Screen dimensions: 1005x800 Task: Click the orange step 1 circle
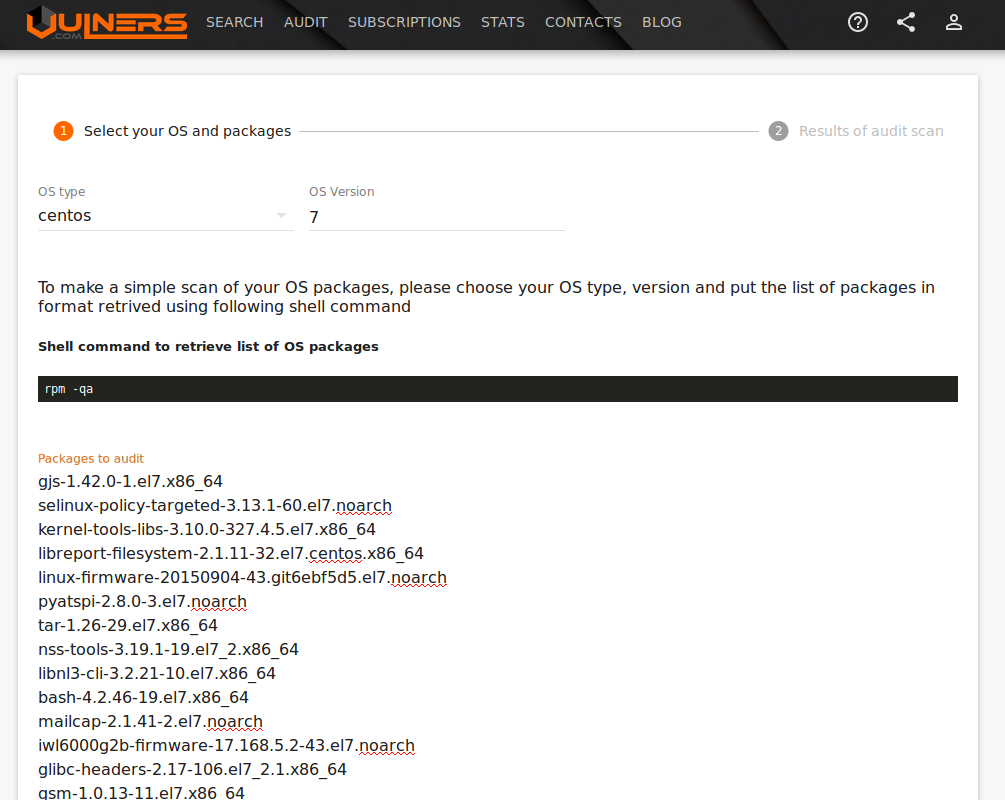coord(63,131)
